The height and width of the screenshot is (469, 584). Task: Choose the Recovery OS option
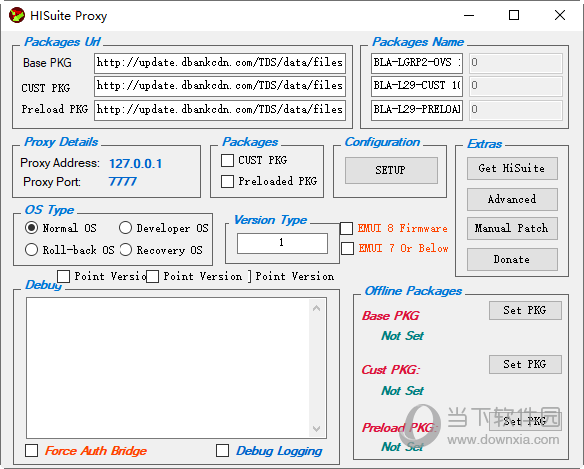(126, 250)
